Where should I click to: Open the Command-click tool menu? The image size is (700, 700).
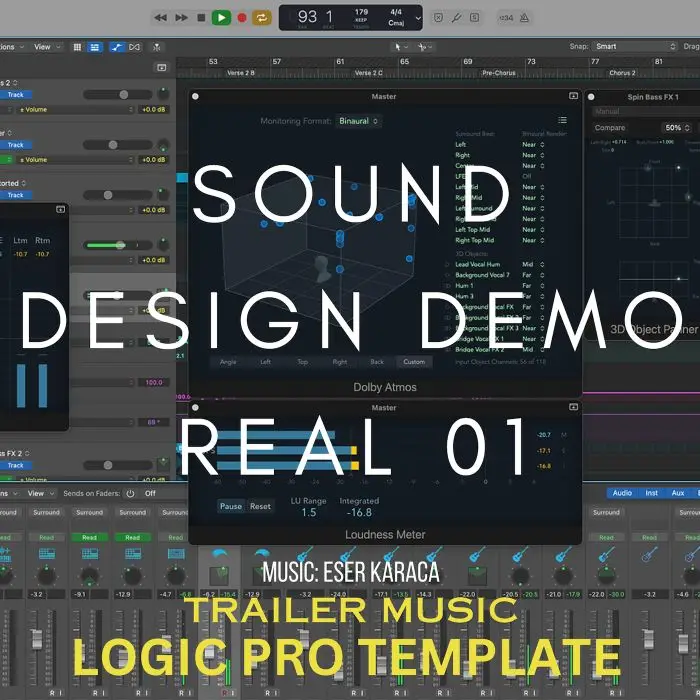(x=425, y=47)
